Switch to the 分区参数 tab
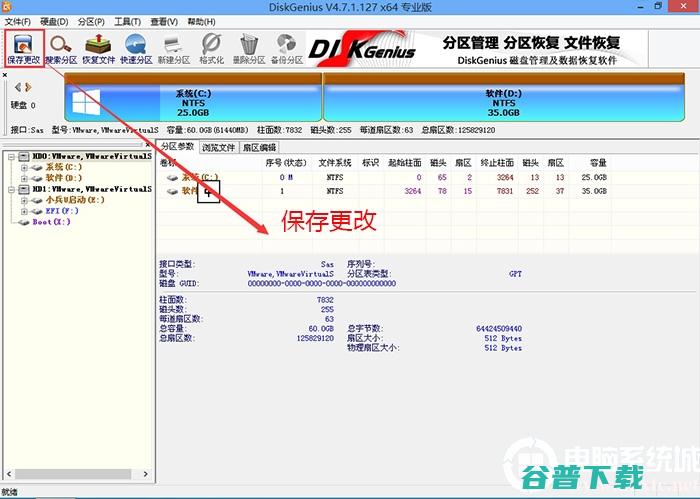The height and width of the screenshot is (499, 700). point(177,146)
